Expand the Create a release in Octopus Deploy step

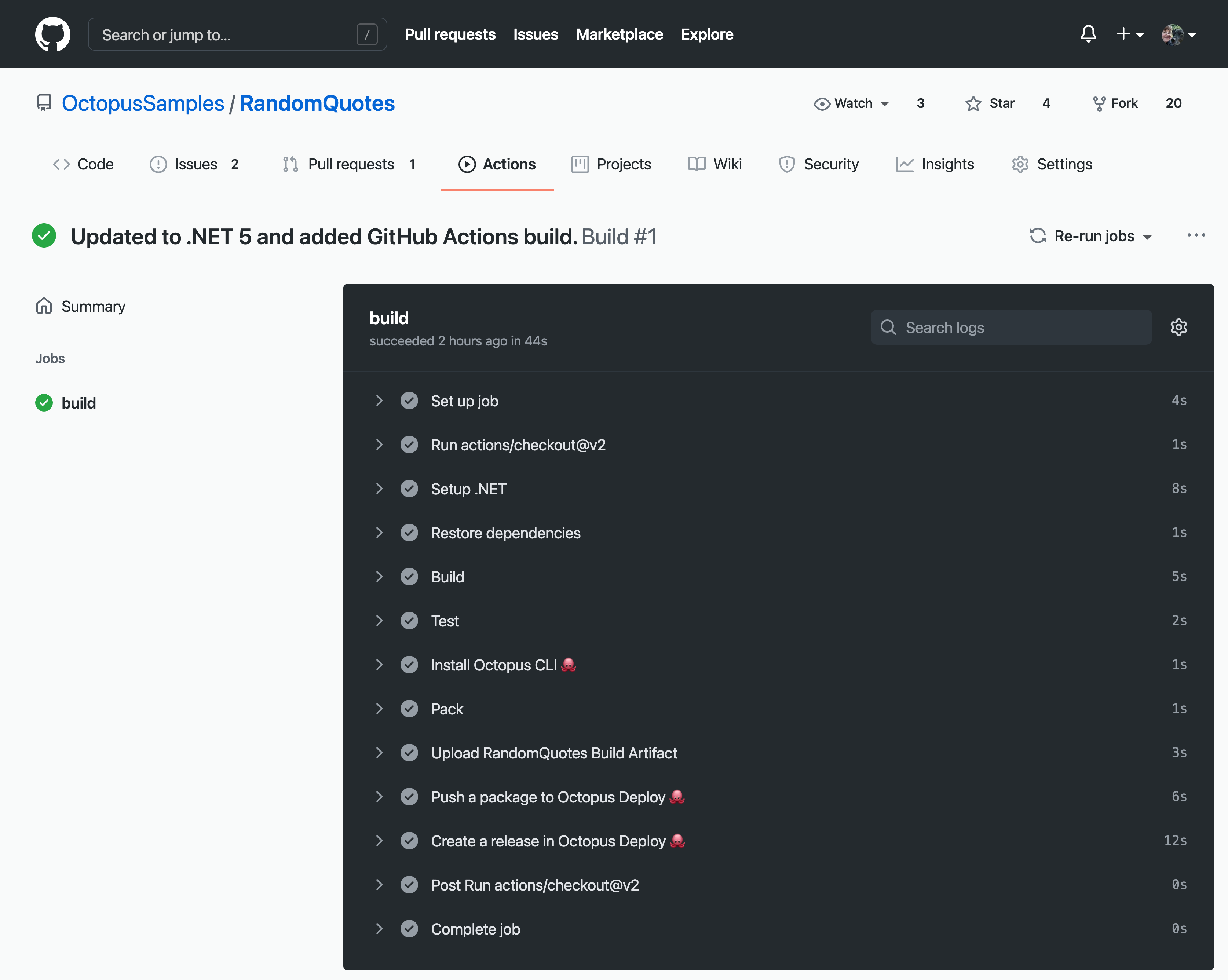click(x=380, y=841)
